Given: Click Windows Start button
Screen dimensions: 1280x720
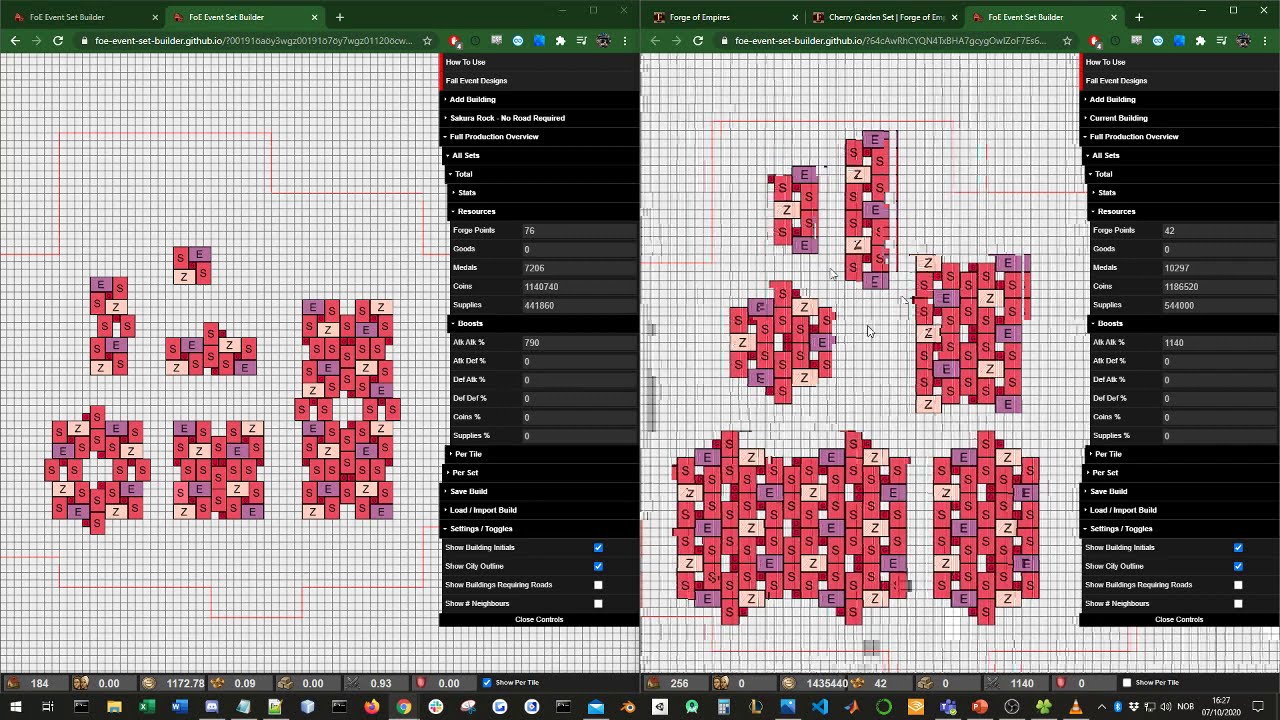Looking at the screenshot, I should (x=15, y=707).
